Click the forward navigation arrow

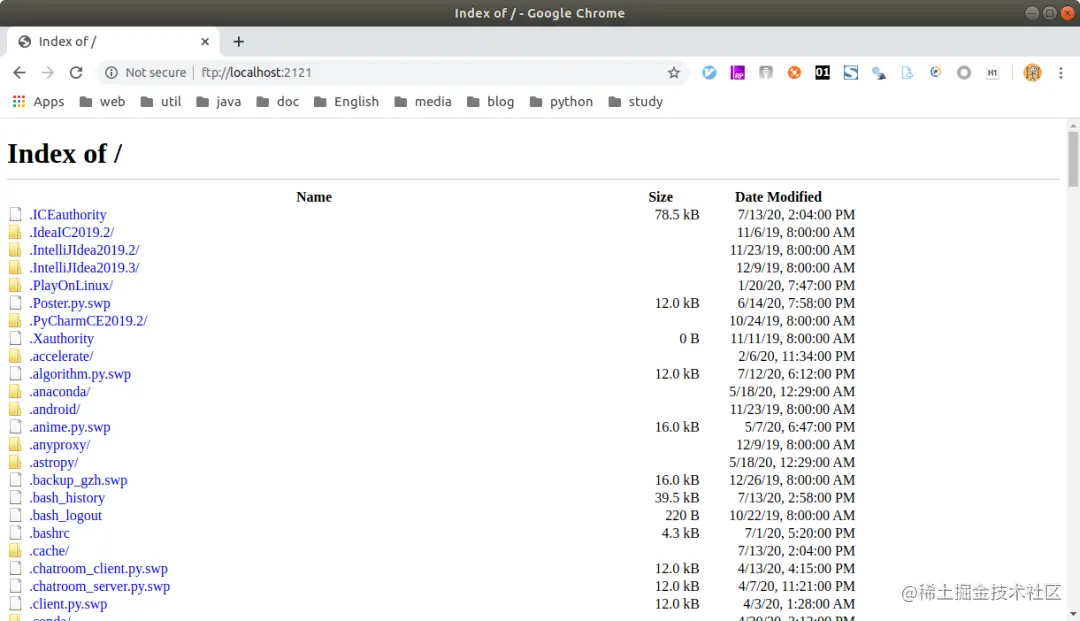48,72
